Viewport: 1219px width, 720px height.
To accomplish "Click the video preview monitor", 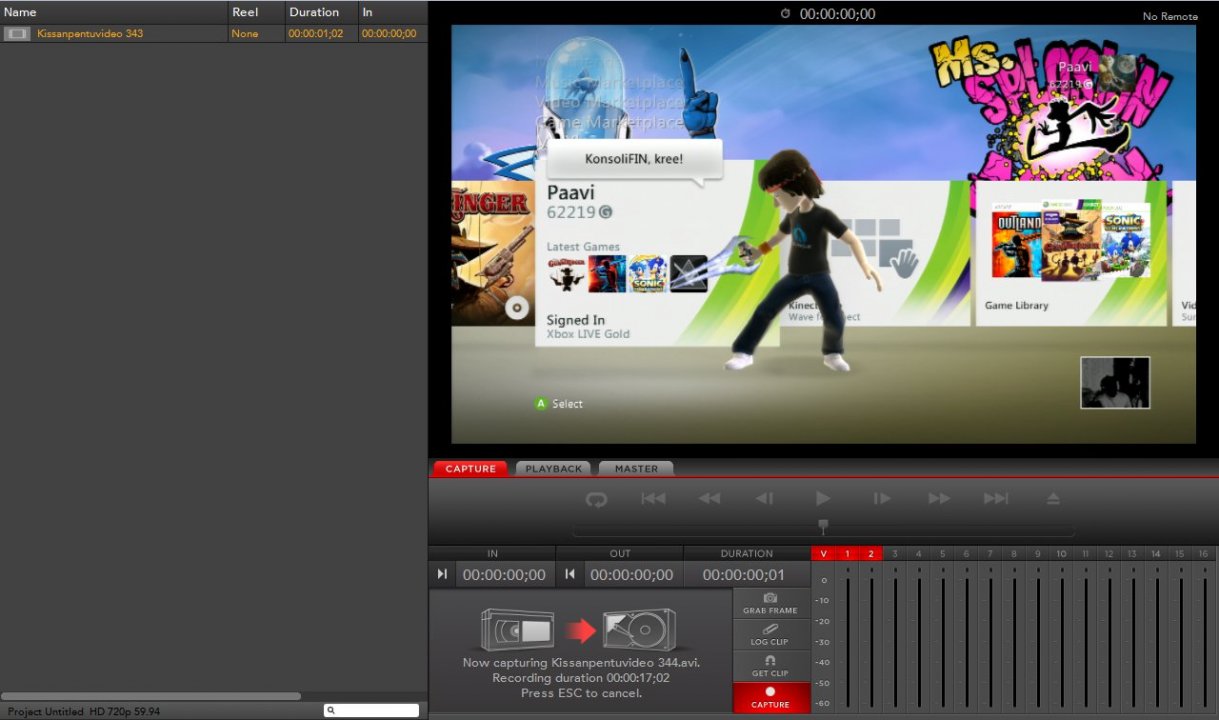I will [823, 234].
